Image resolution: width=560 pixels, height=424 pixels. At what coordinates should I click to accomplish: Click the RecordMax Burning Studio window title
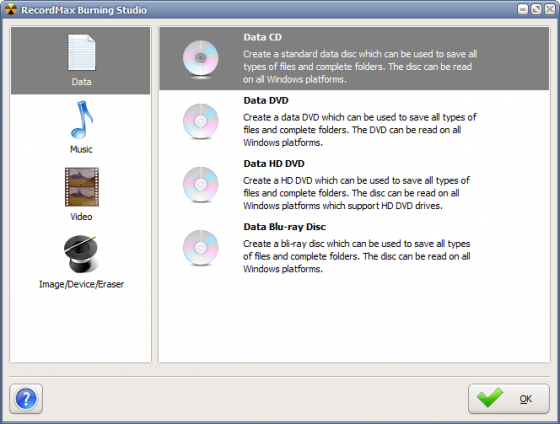pos(84,10)
